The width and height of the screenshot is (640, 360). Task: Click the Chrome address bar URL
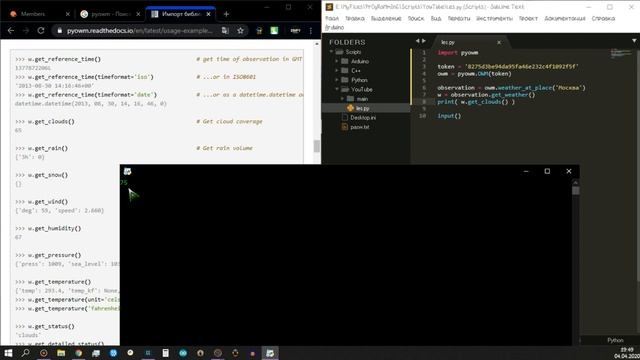(x=140, y=31)
